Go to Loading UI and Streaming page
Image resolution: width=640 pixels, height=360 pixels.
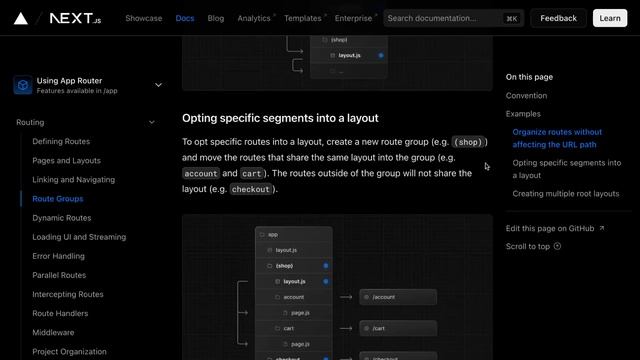point(79,237)
